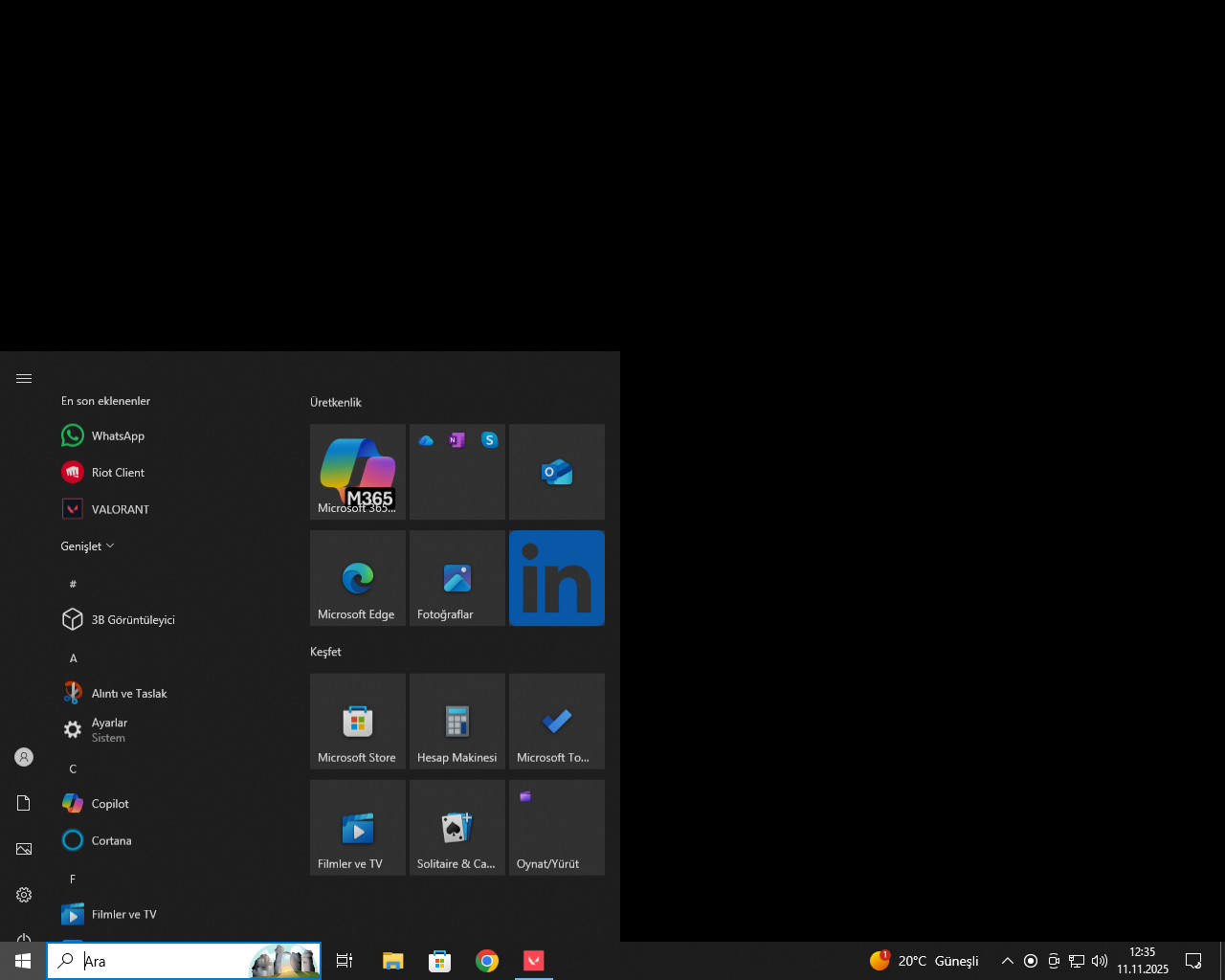Open File Explorer from the taskbar
Viewport: 1225px width, 980px height.
point(392,961)
